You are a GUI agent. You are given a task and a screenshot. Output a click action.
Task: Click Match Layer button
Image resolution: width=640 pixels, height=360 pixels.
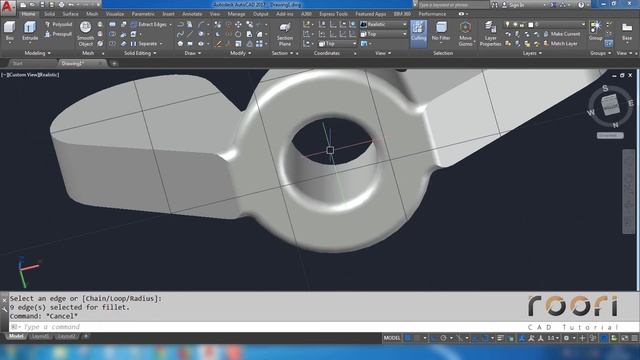560,44
